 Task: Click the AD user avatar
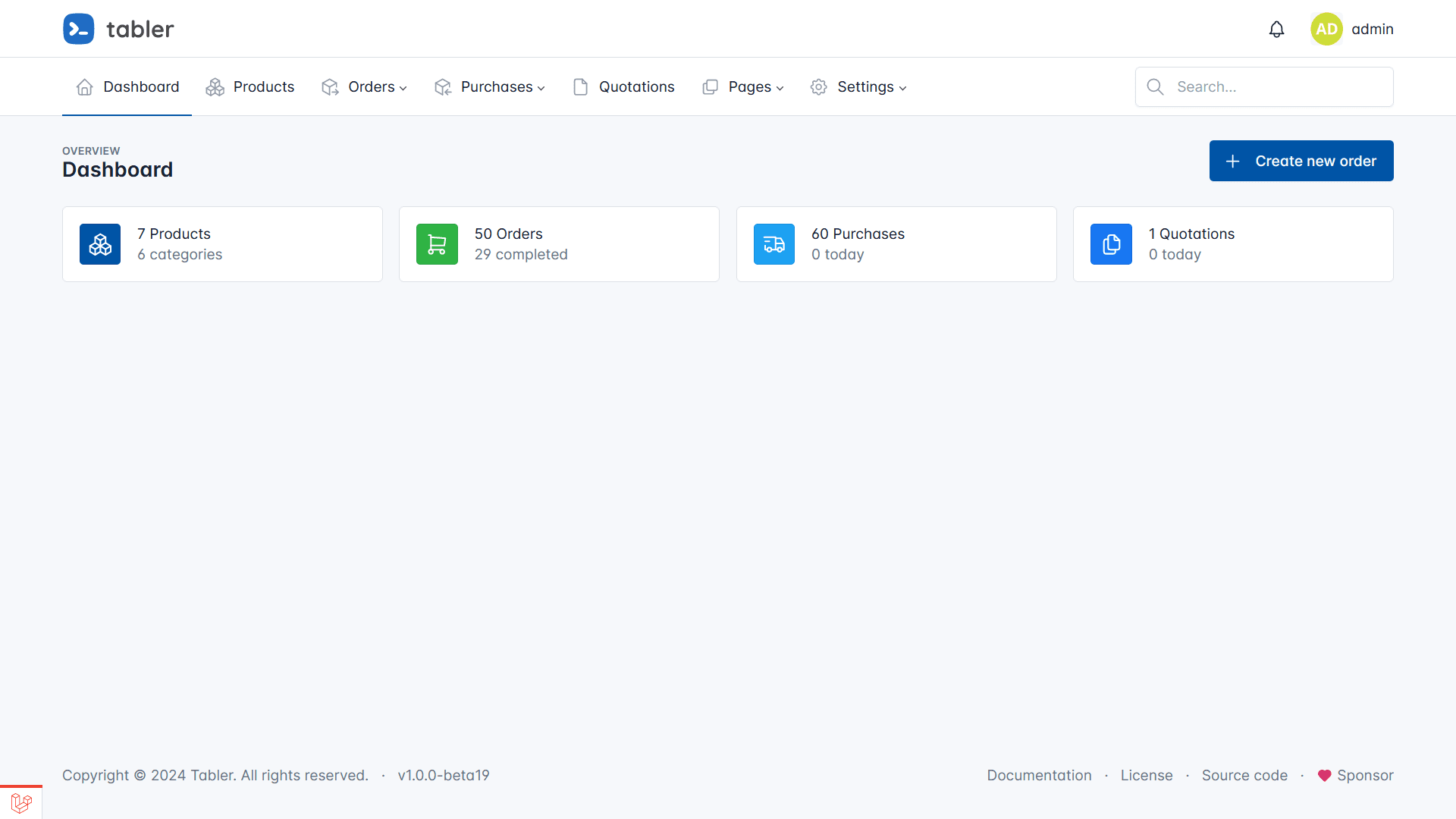pyautogui.click(x=1326, y=29)
